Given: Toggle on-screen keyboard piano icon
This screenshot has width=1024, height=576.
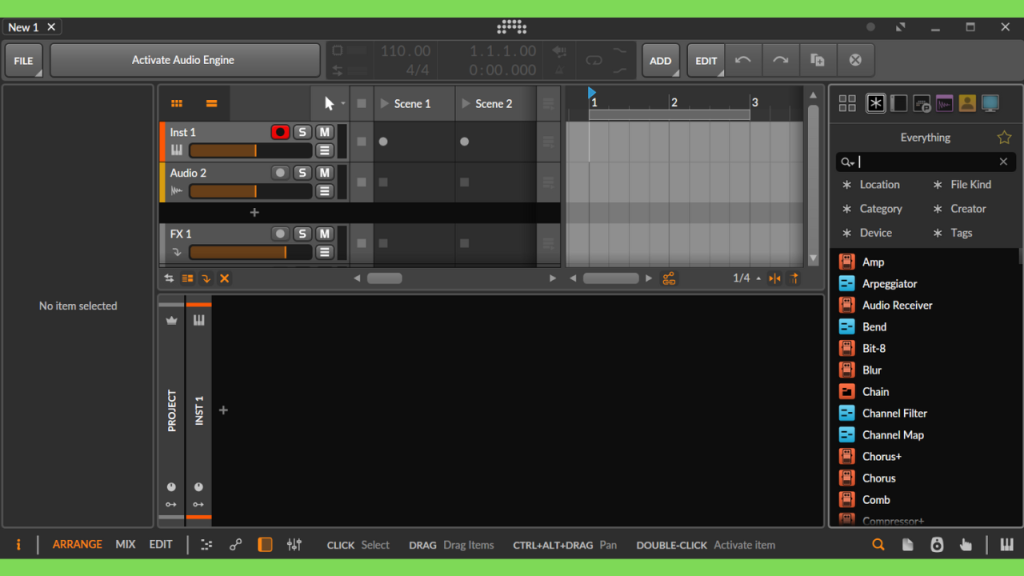Looking at the screenshot, I should click(1006, 545).
